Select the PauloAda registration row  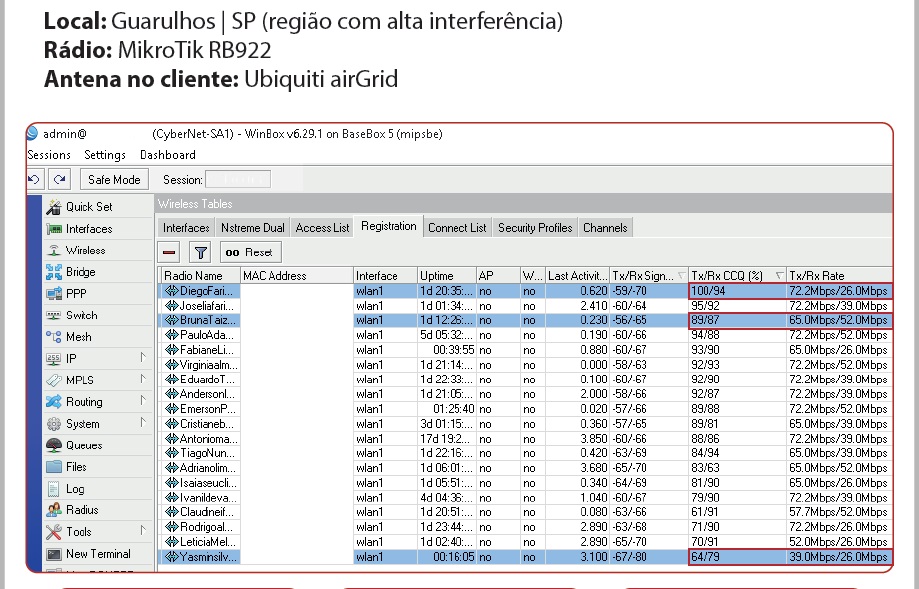pos(526,335)
